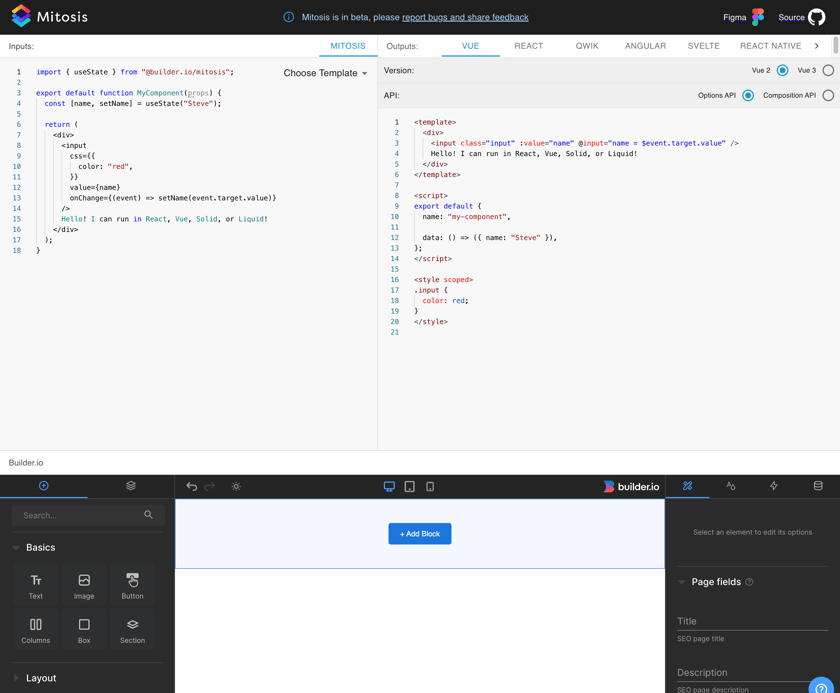Show more output tabs with chevron
Screen dimensions: 840x693
pos(816,46)
